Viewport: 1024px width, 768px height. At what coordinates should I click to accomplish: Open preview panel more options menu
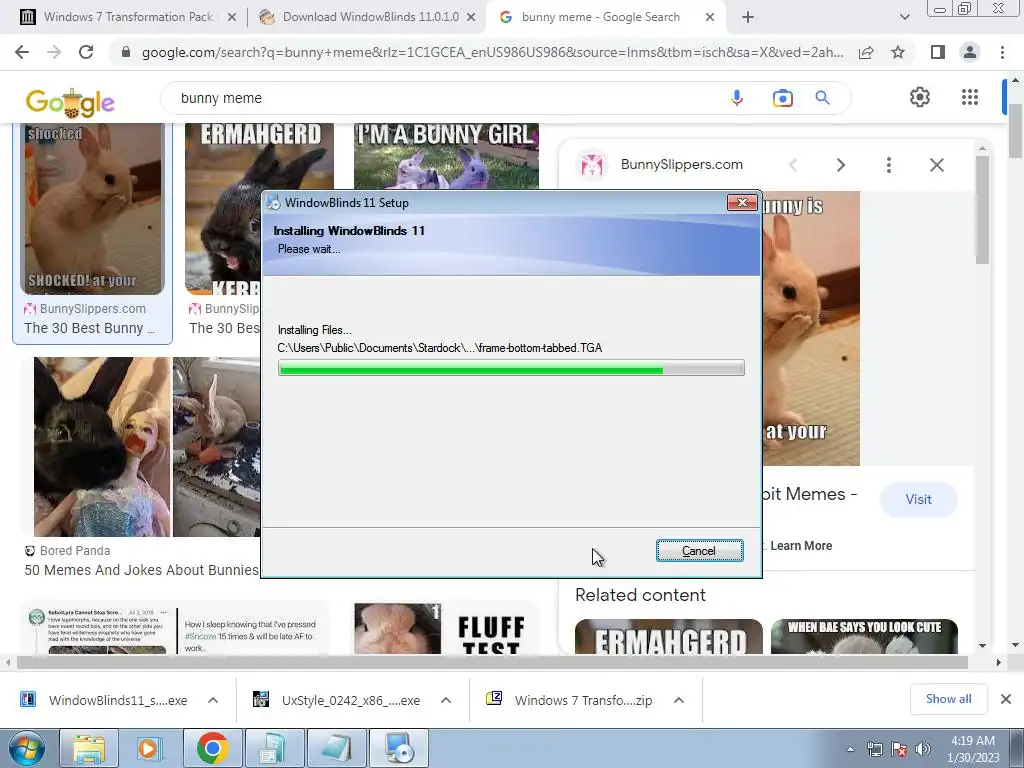[888, 165]
